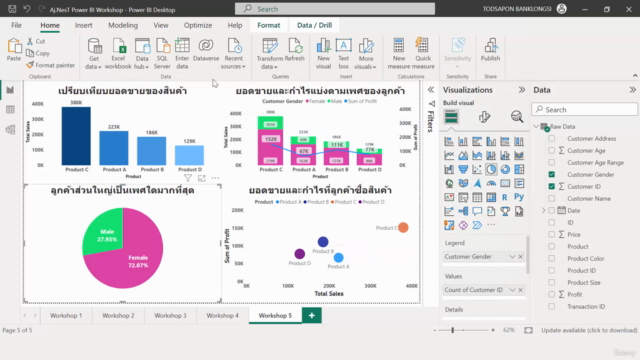640x360 pixels.
Task: Check the Customer Age Range field
Action: pyautogui.click(x=551, y=162)
